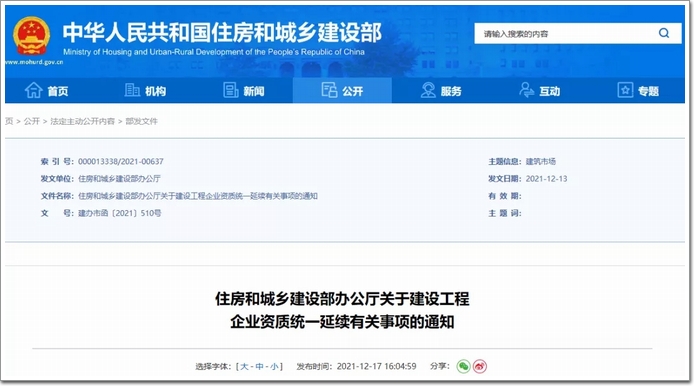Screen dimensions: 694x386
Task: Go to 法定主动公开内容 breadcrumb
Action: (82, 121)
